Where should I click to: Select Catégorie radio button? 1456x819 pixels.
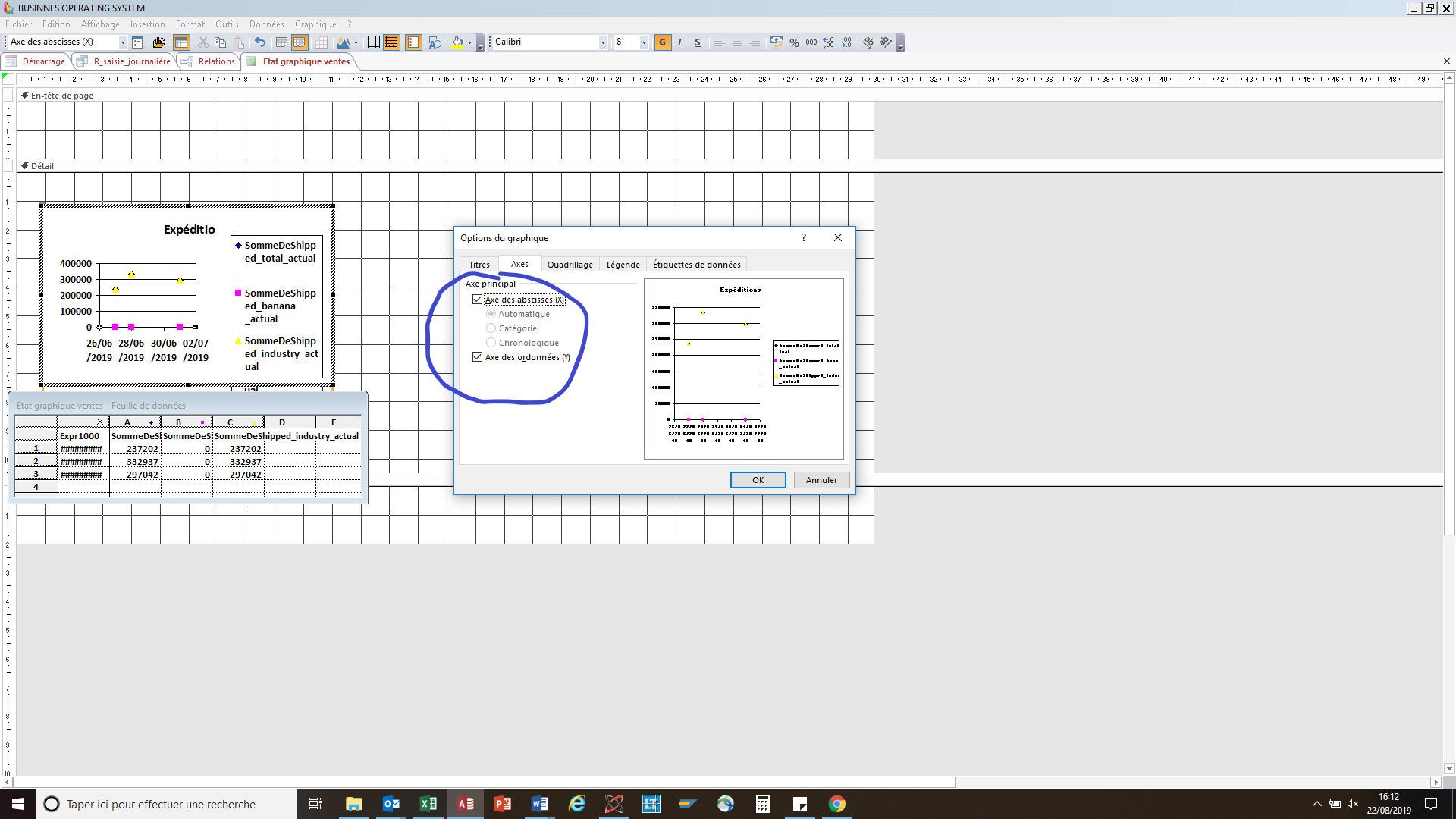(x=491, y=328)
